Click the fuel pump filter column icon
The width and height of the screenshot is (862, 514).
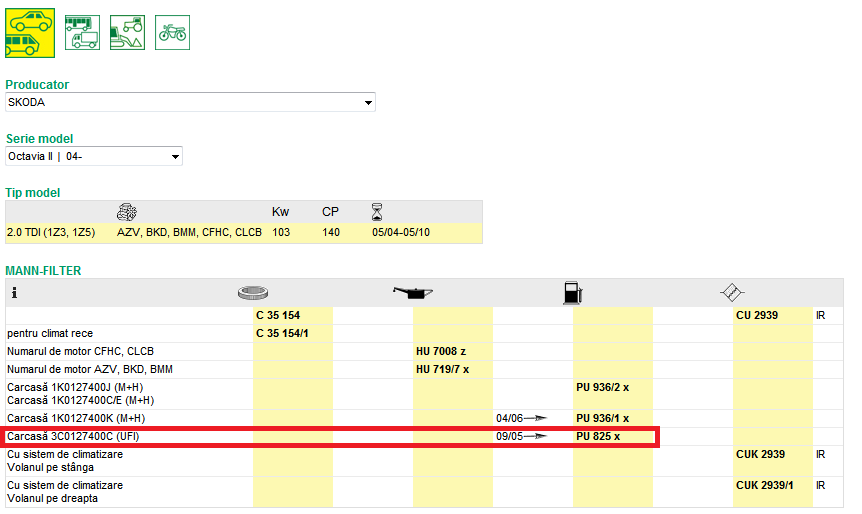[x=572, y=292]
